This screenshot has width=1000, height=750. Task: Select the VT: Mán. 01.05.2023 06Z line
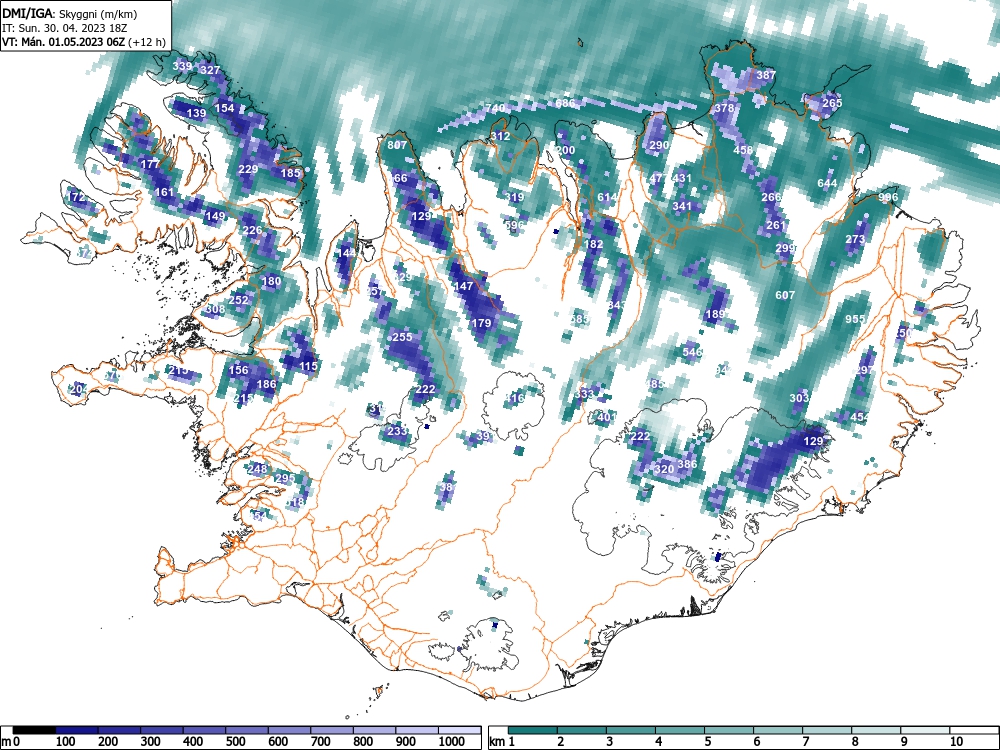[x=84, y=42]
